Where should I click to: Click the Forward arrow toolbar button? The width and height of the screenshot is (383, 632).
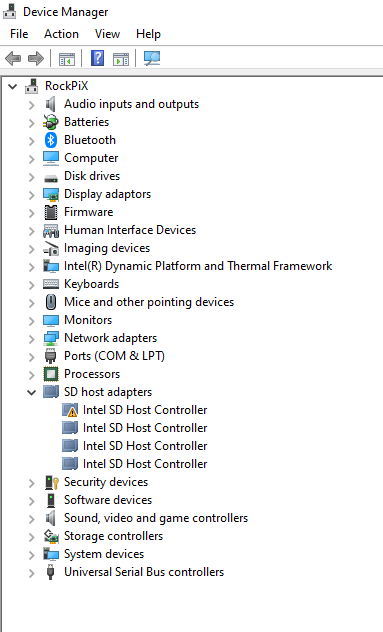click(x=36, y=58)
